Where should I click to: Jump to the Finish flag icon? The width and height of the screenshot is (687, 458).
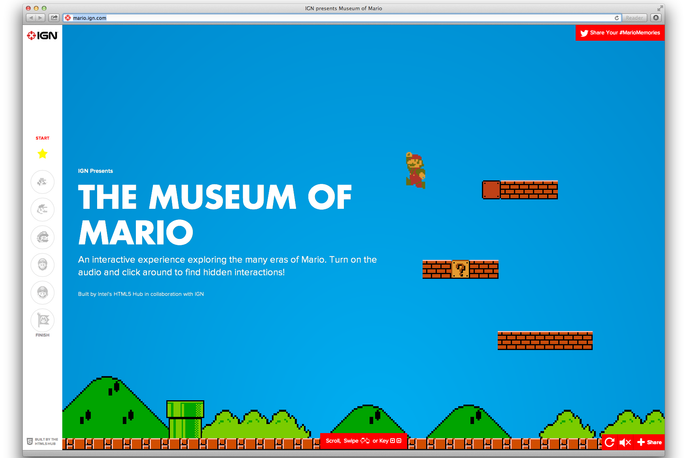pos(42,321)
